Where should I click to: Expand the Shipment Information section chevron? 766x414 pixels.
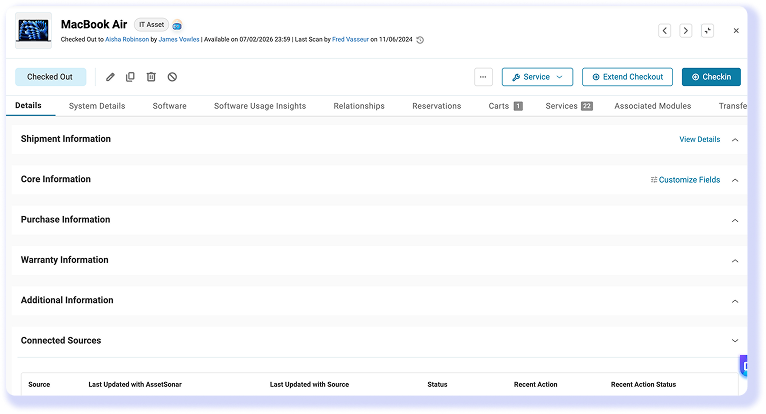point(735,140)
